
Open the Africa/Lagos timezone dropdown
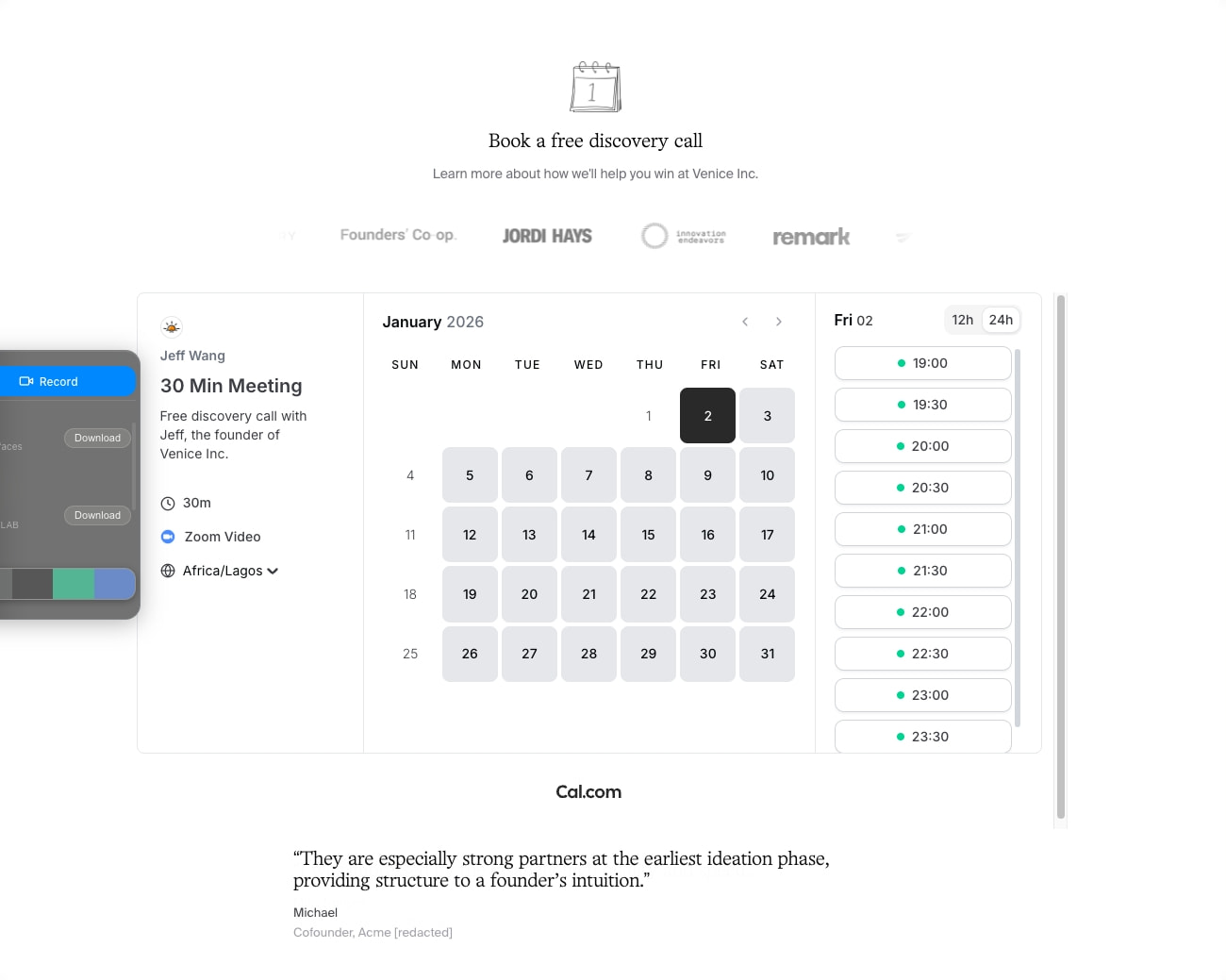231,571
